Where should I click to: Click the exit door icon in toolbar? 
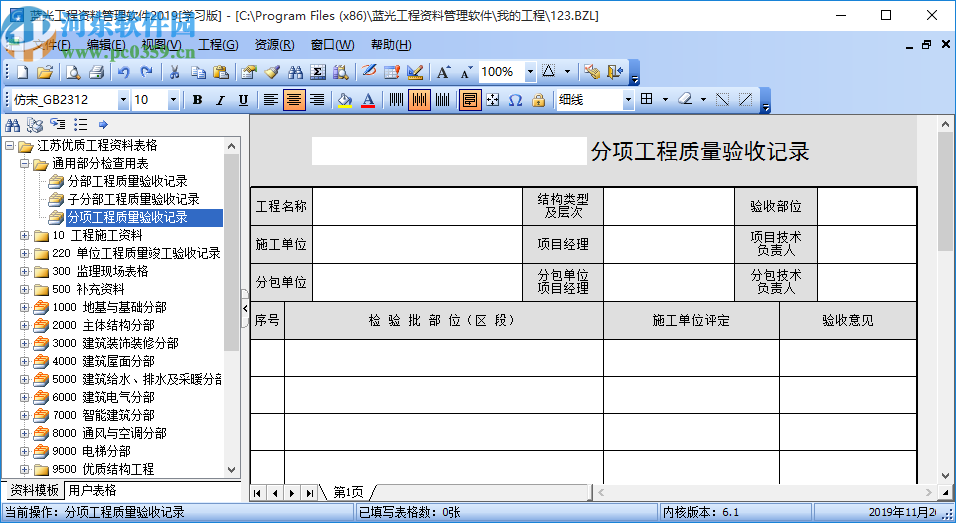(615, 72)
